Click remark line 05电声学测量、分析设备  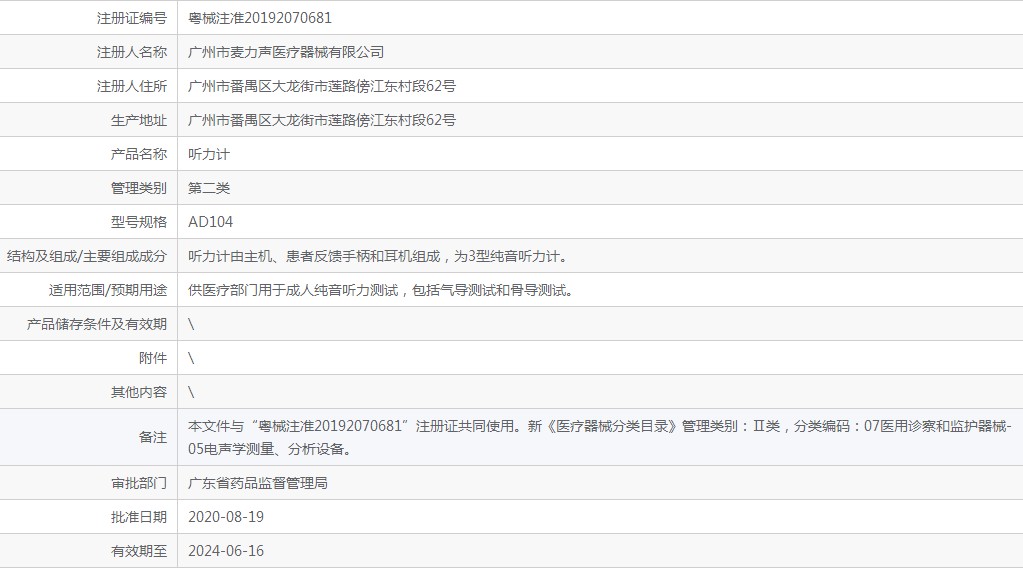(271, 449)
